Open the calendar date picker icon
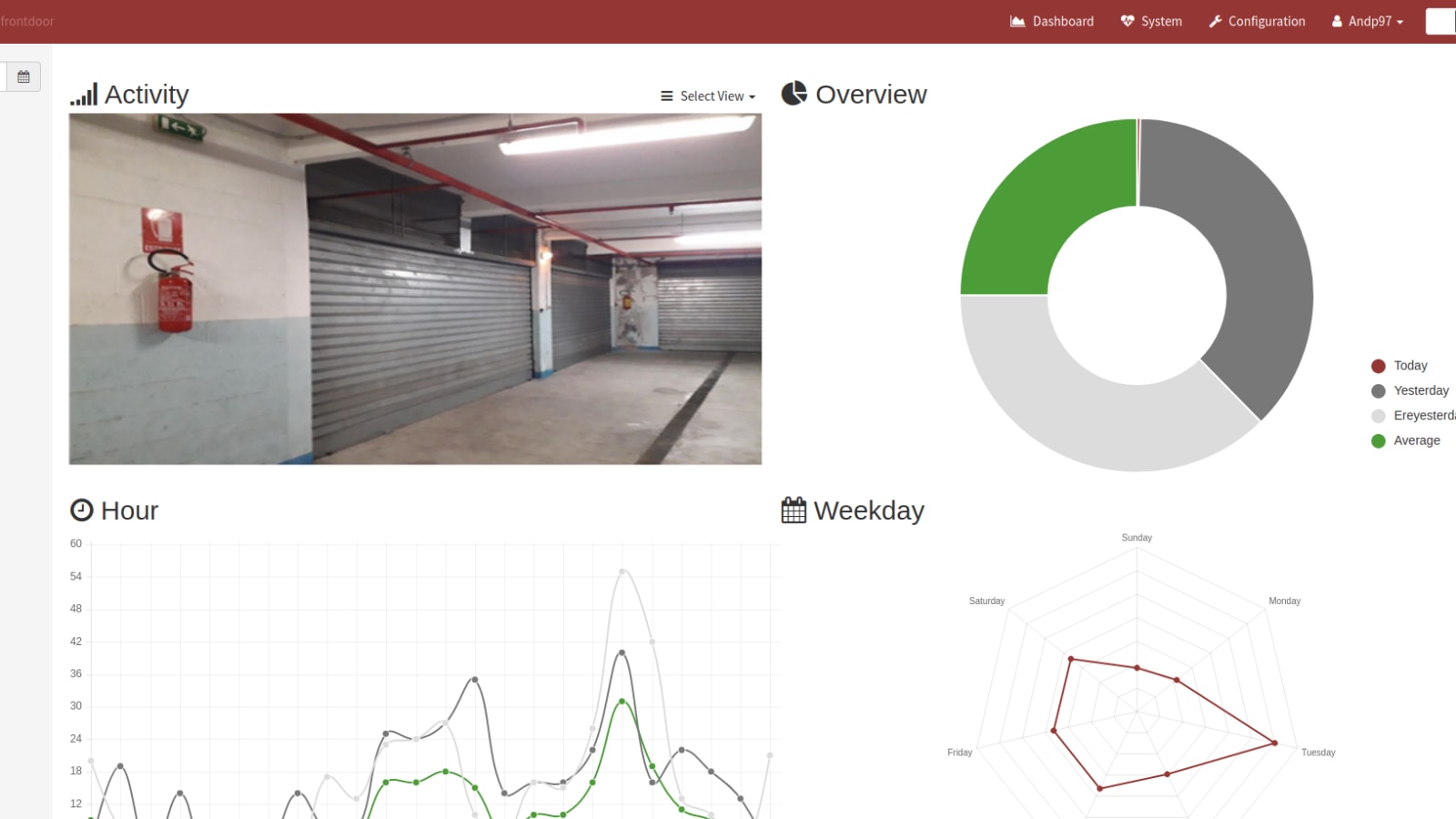The width and height of the screenshot is (1456, 819). (24, 77)
